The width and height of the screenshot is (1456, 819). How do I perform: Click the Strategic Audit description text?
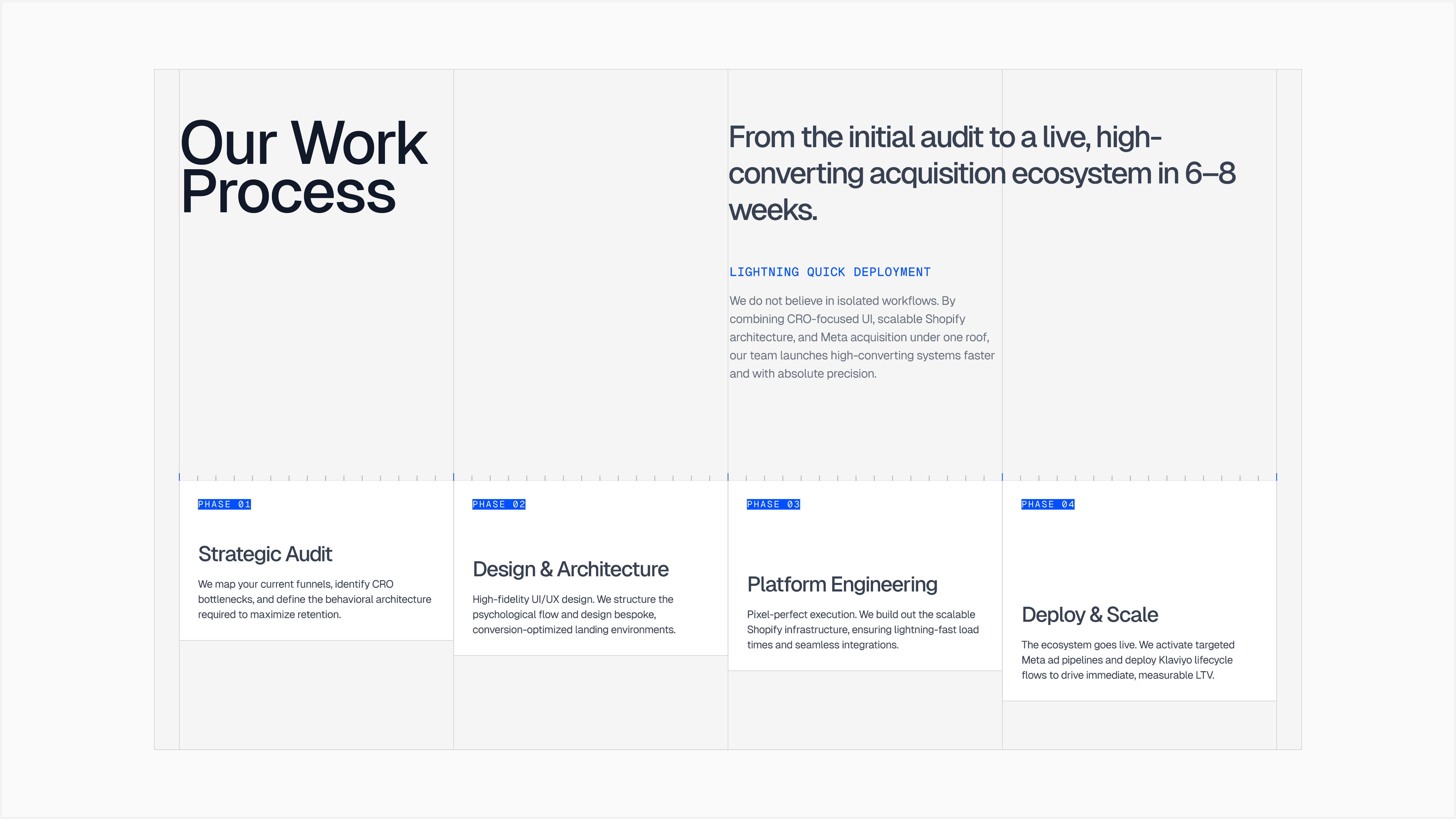click(314, 599)
